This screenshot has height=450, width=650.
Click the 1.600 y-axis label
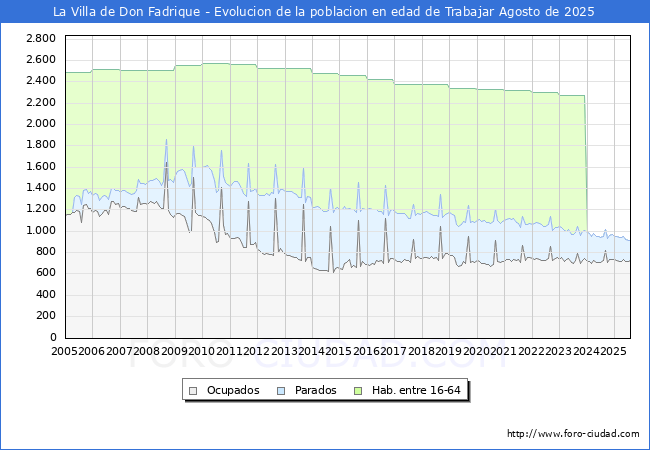point(41,167)
